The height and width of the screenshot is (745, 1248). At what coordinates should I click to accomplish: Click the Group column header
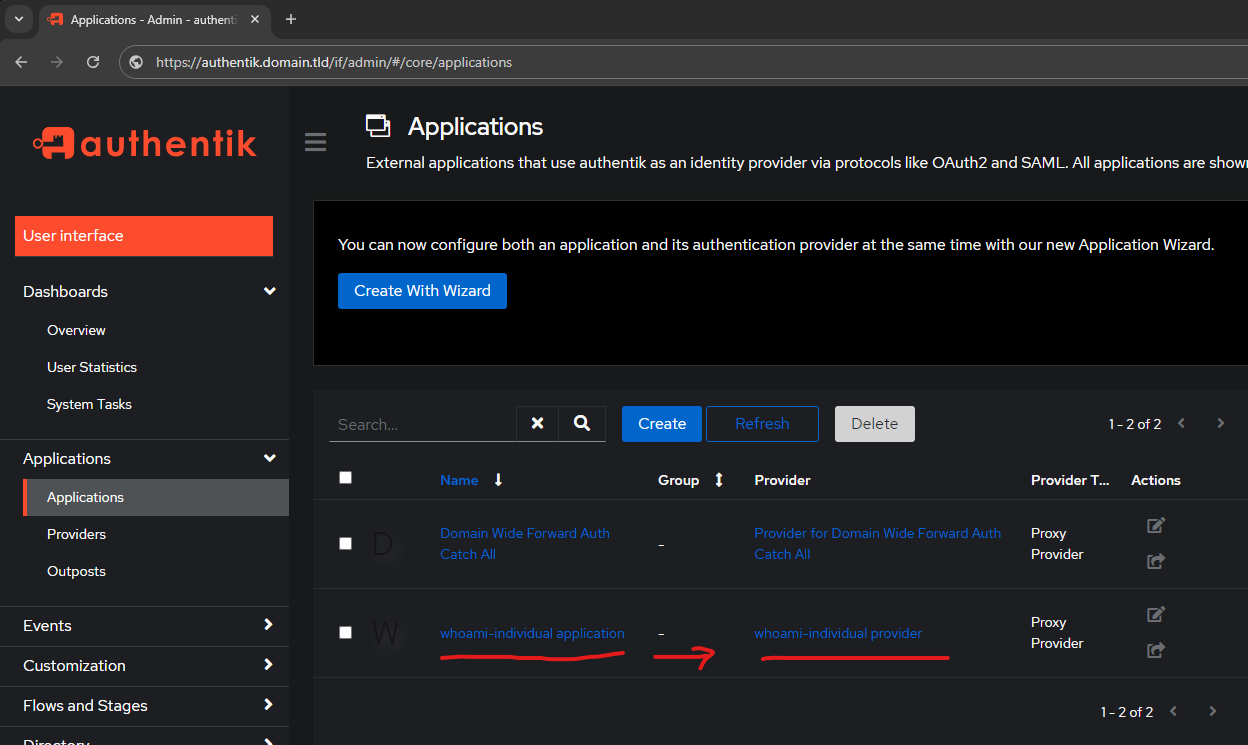(678, 480)
